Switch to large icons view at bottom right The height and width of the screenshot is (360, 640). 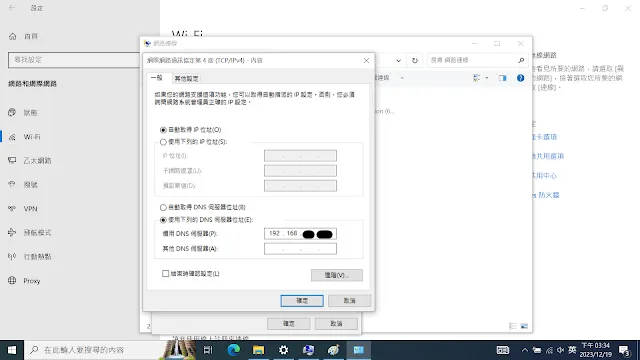click(x=524, y=326)
